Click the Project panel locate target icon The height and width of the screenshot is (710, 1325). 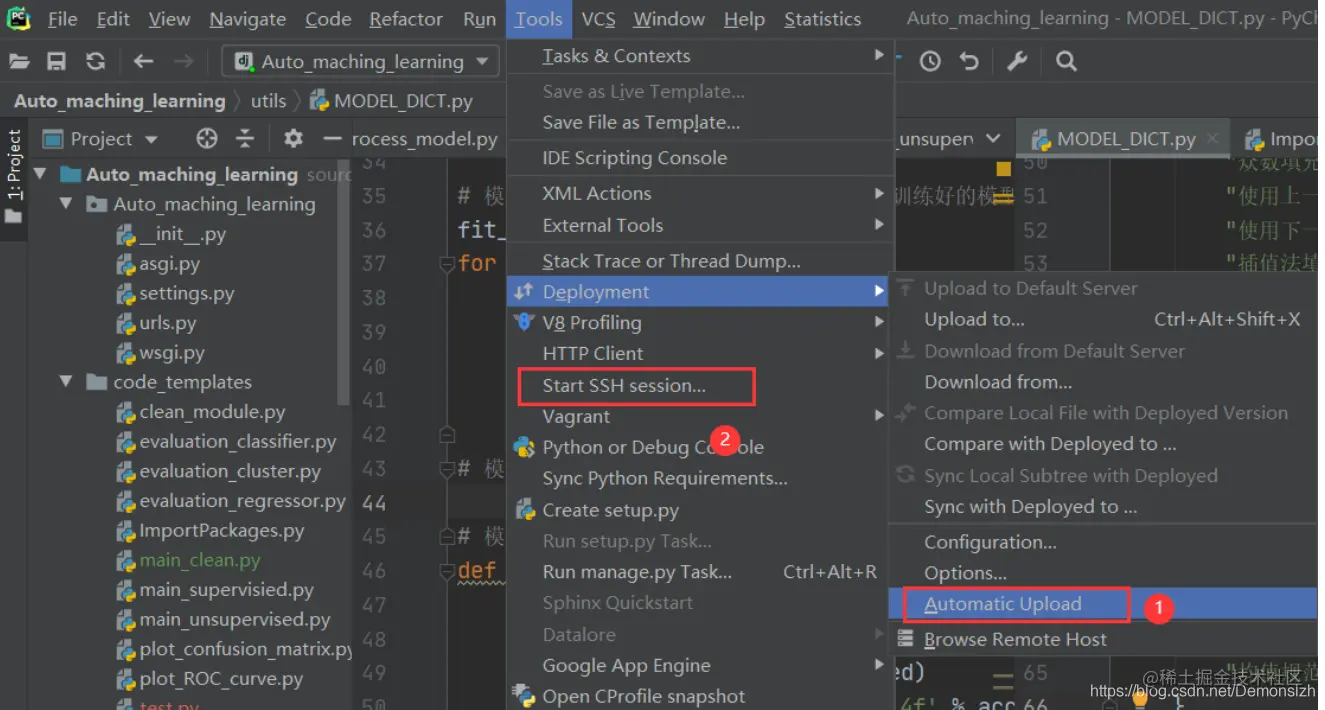(207, 139)
